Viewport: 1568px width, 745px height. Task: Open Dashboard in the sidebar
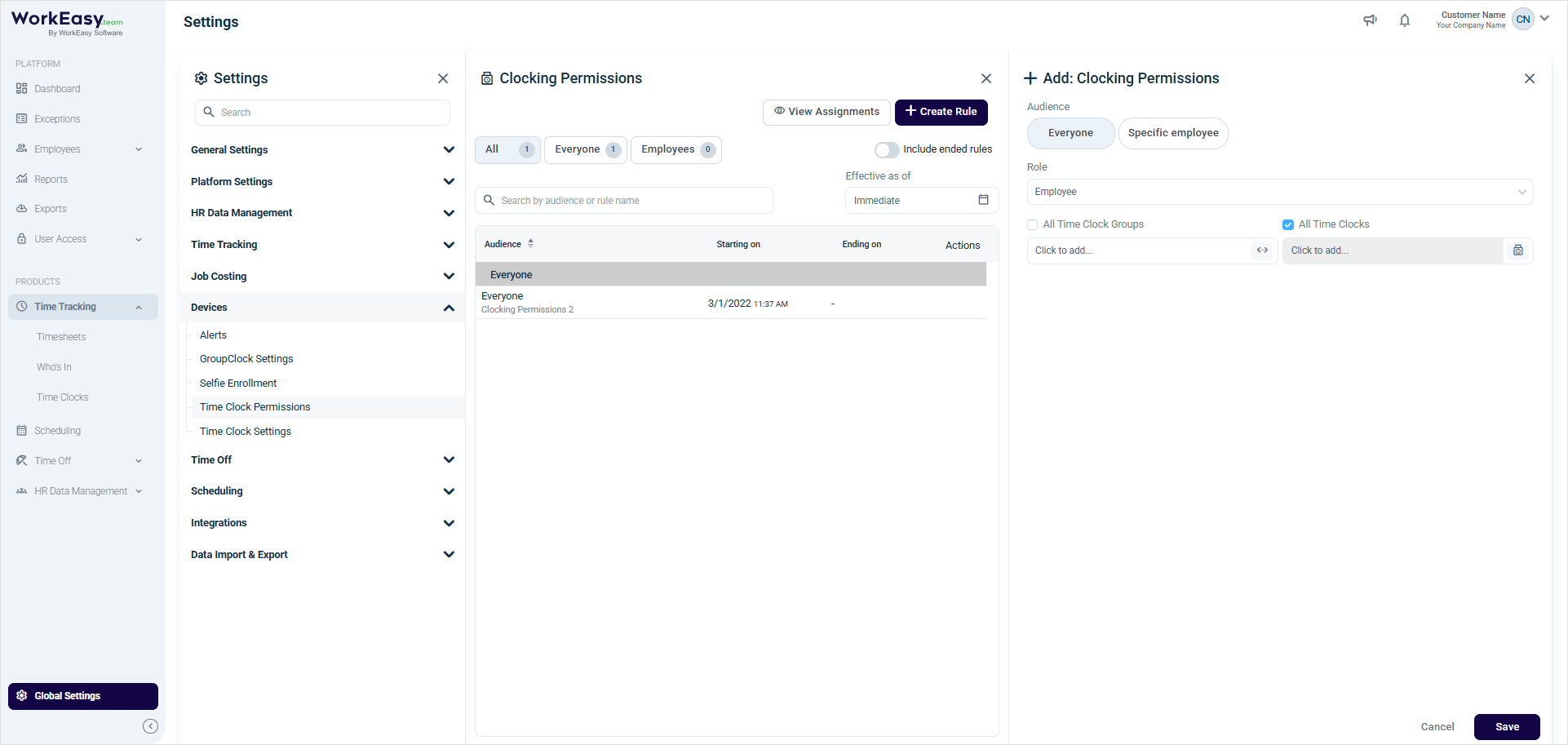(57, 89)
